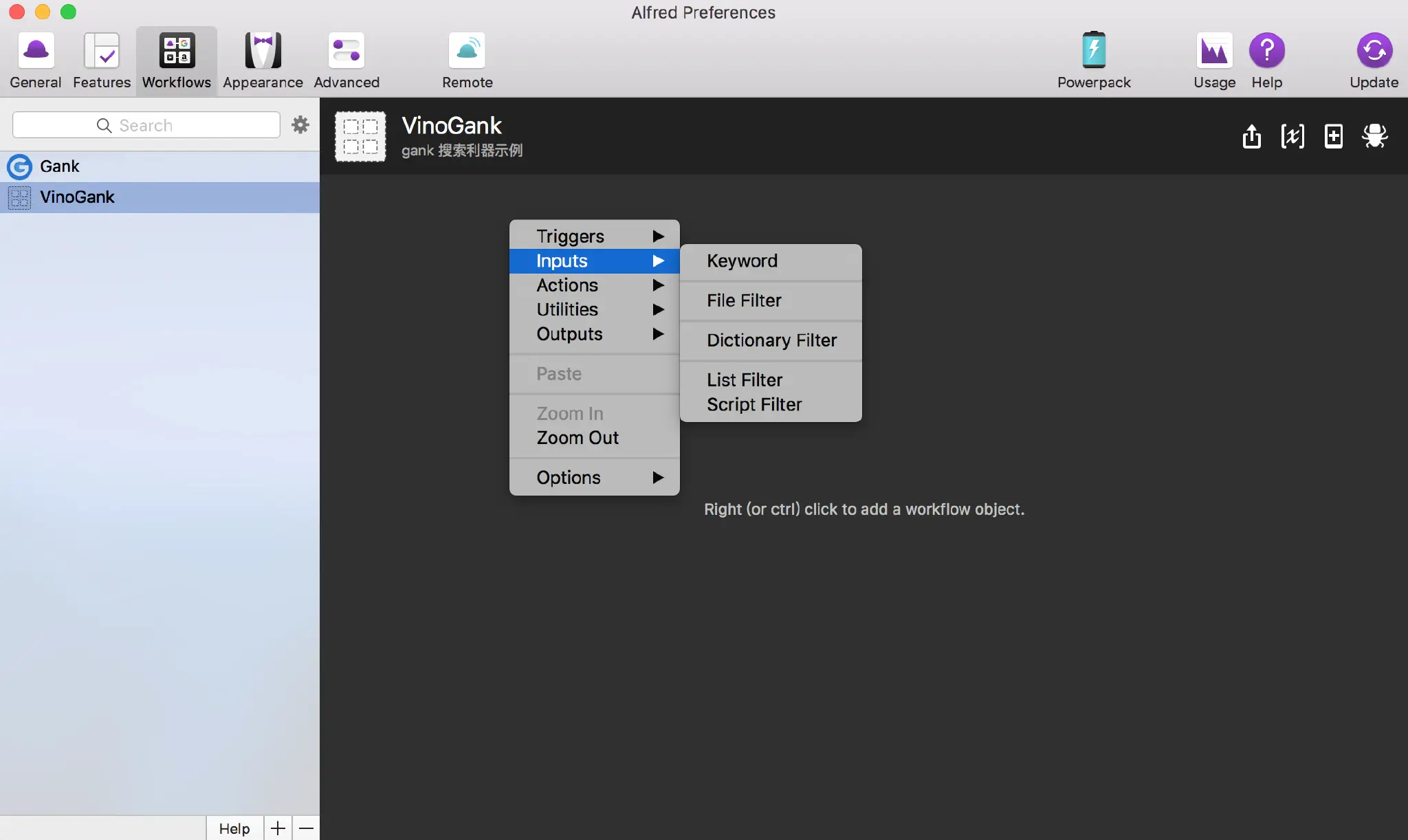The width and height of the screenshot is (1408, 840).
Task: Select Keyword from the Inputs submenu
Action: coord(742,261)
